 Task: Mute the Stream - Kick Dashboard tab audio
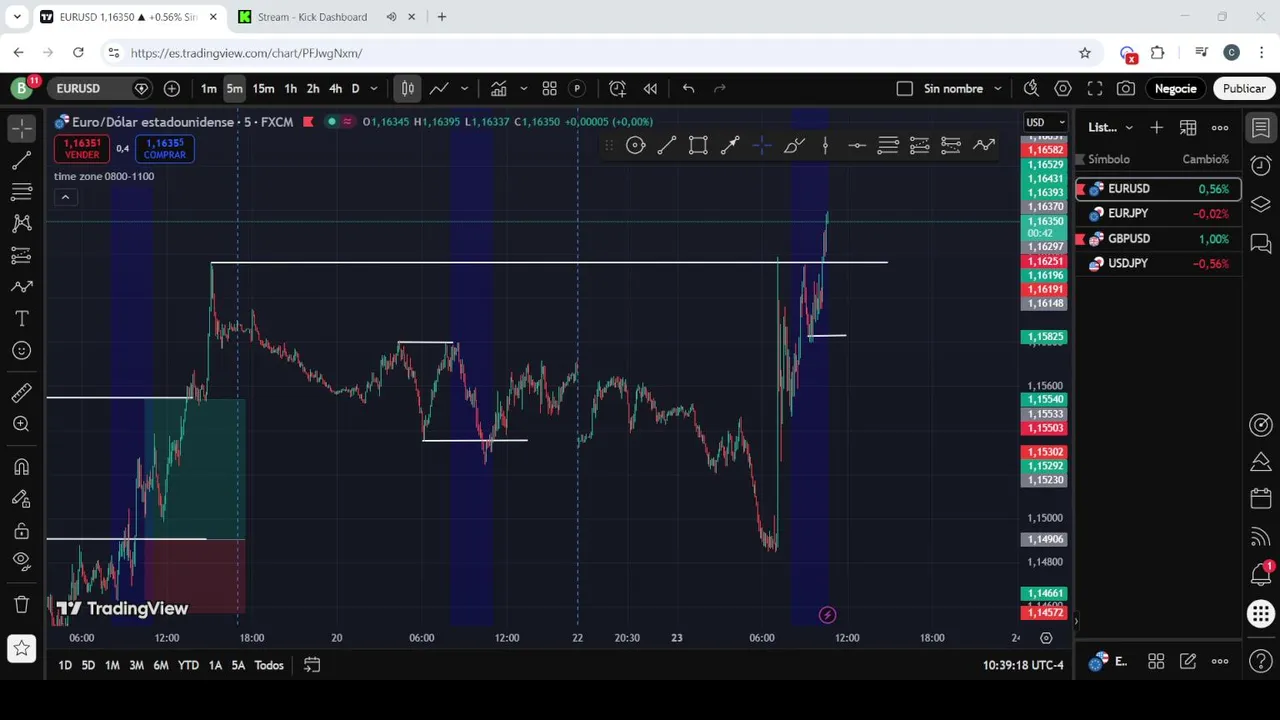pyautogui.click(x=391, y=17)
